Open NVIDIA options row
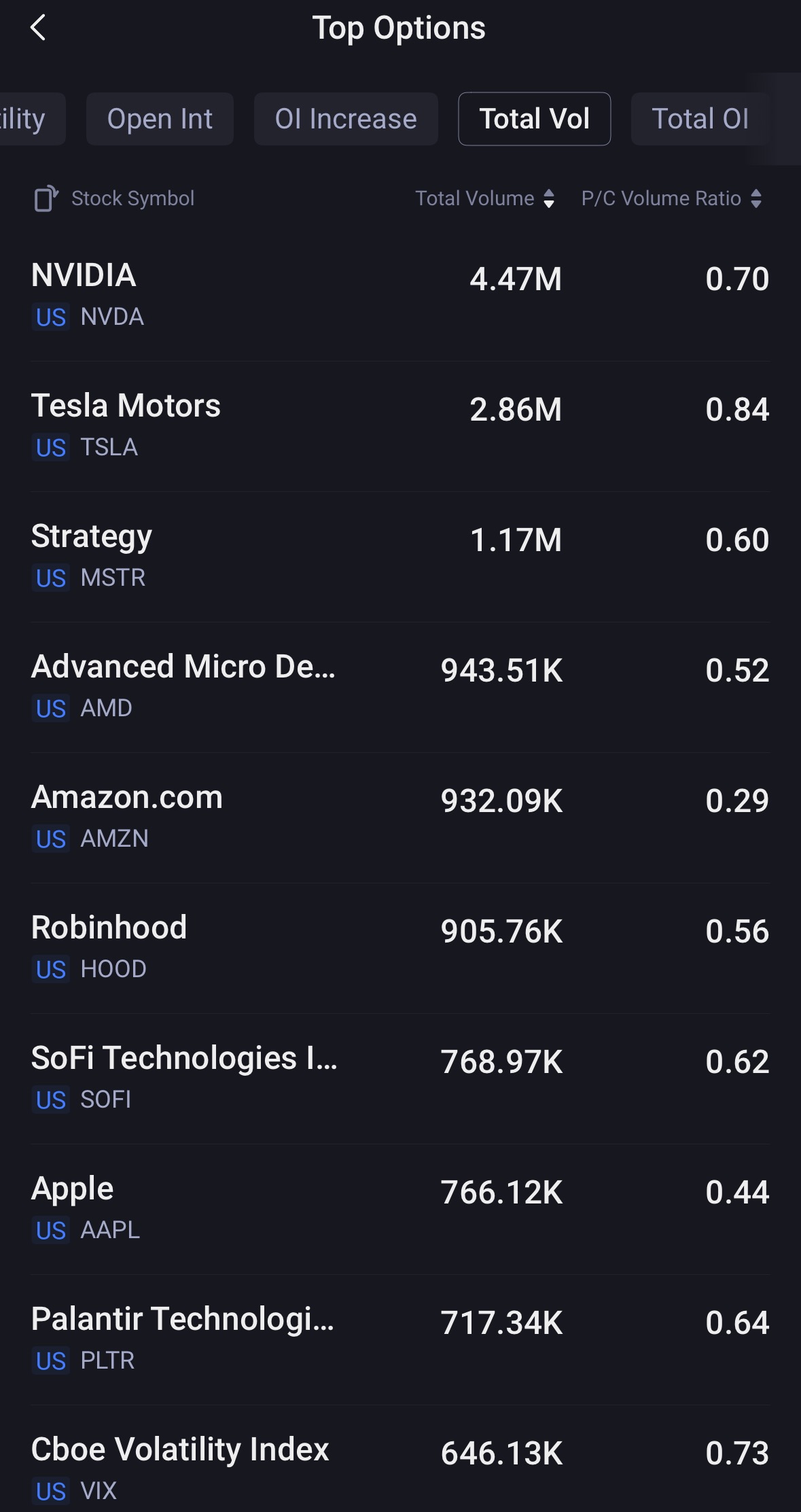This screenshot has width=801, height=1512. [x=399, y=296]
